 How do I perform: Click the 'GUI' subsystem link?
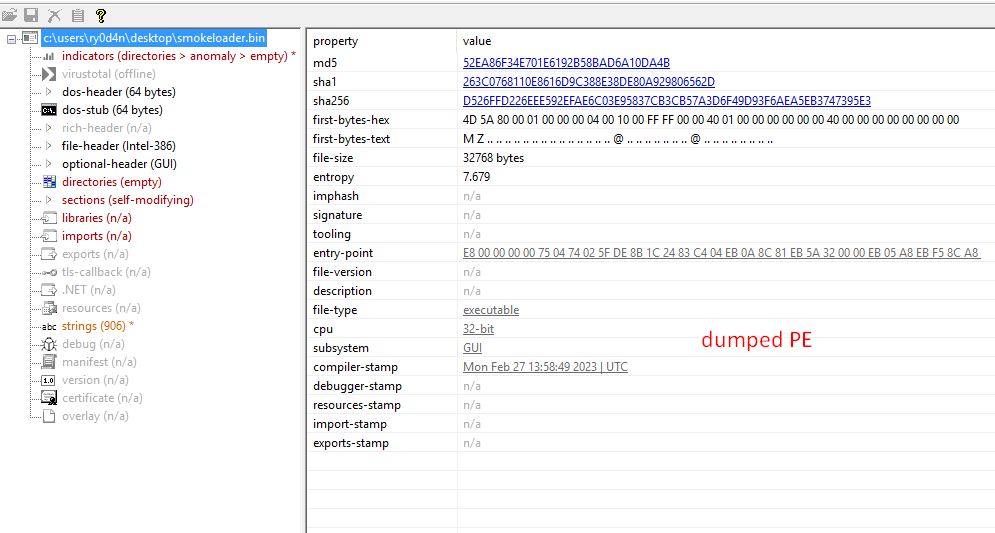click(x=472, y=348)
